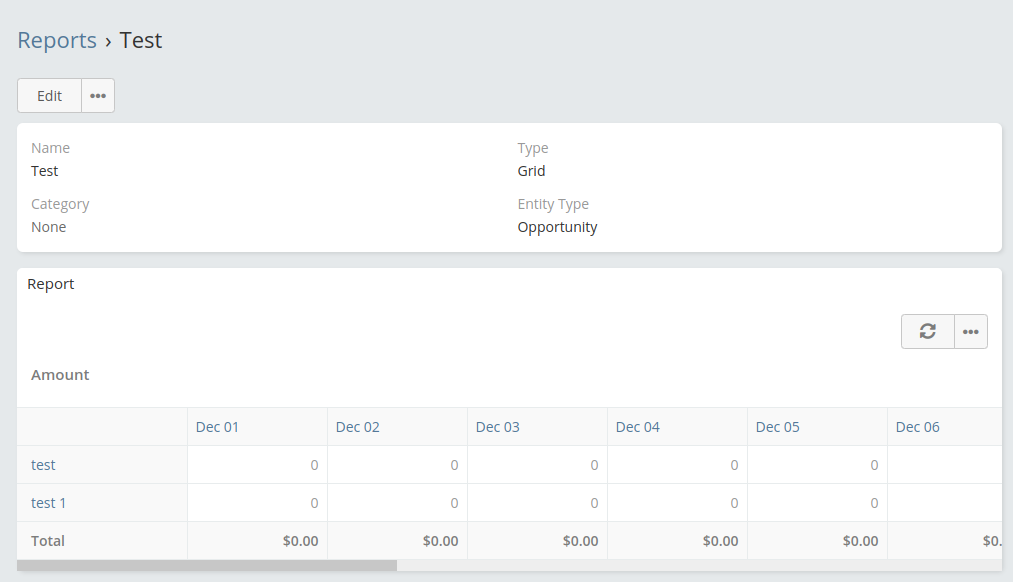Click the Edit button
This screenshot has width=1013, height=582.
point(49,96)
